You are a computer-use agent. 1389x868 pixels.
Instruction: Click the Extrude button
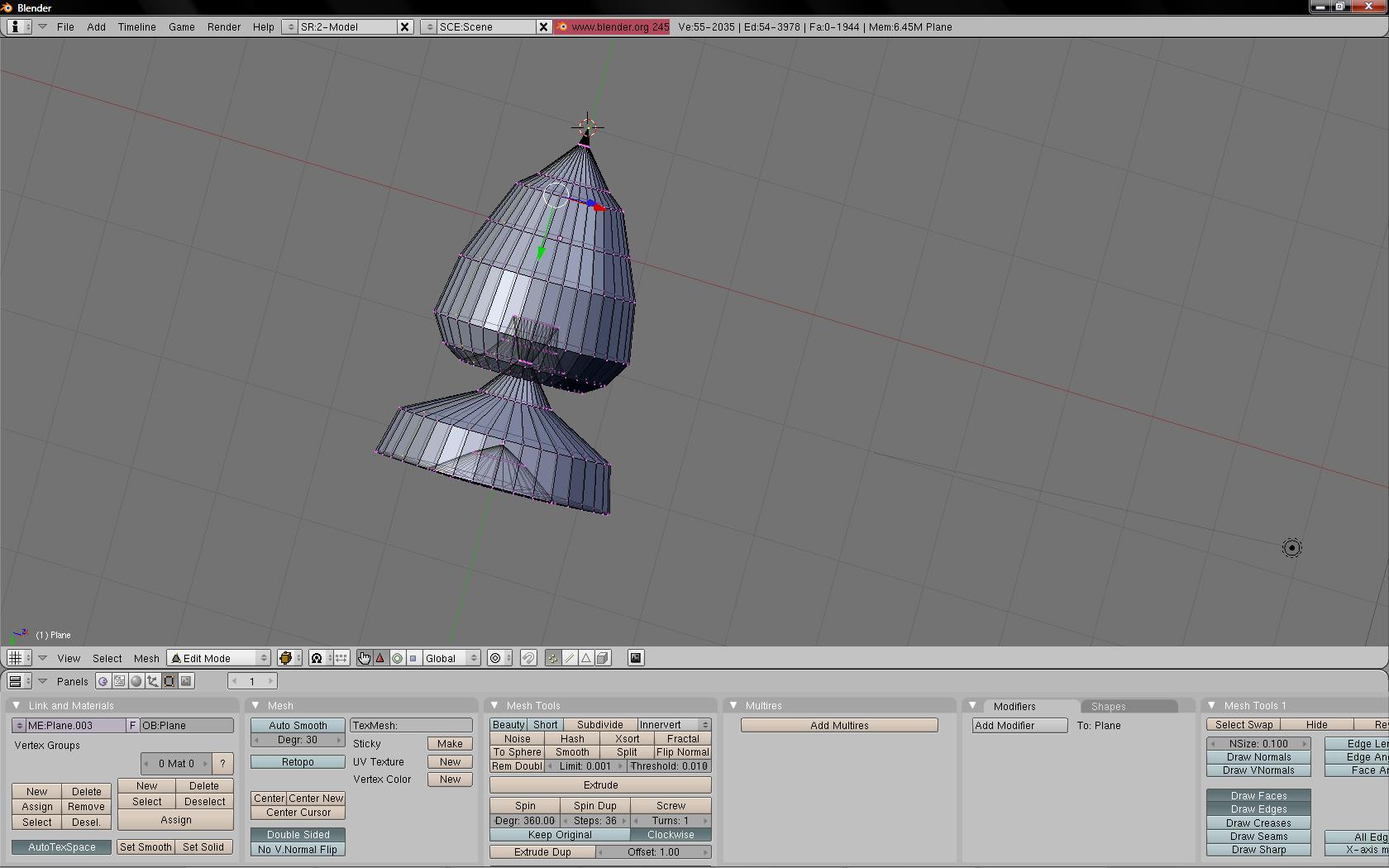(x=600, y=785)
